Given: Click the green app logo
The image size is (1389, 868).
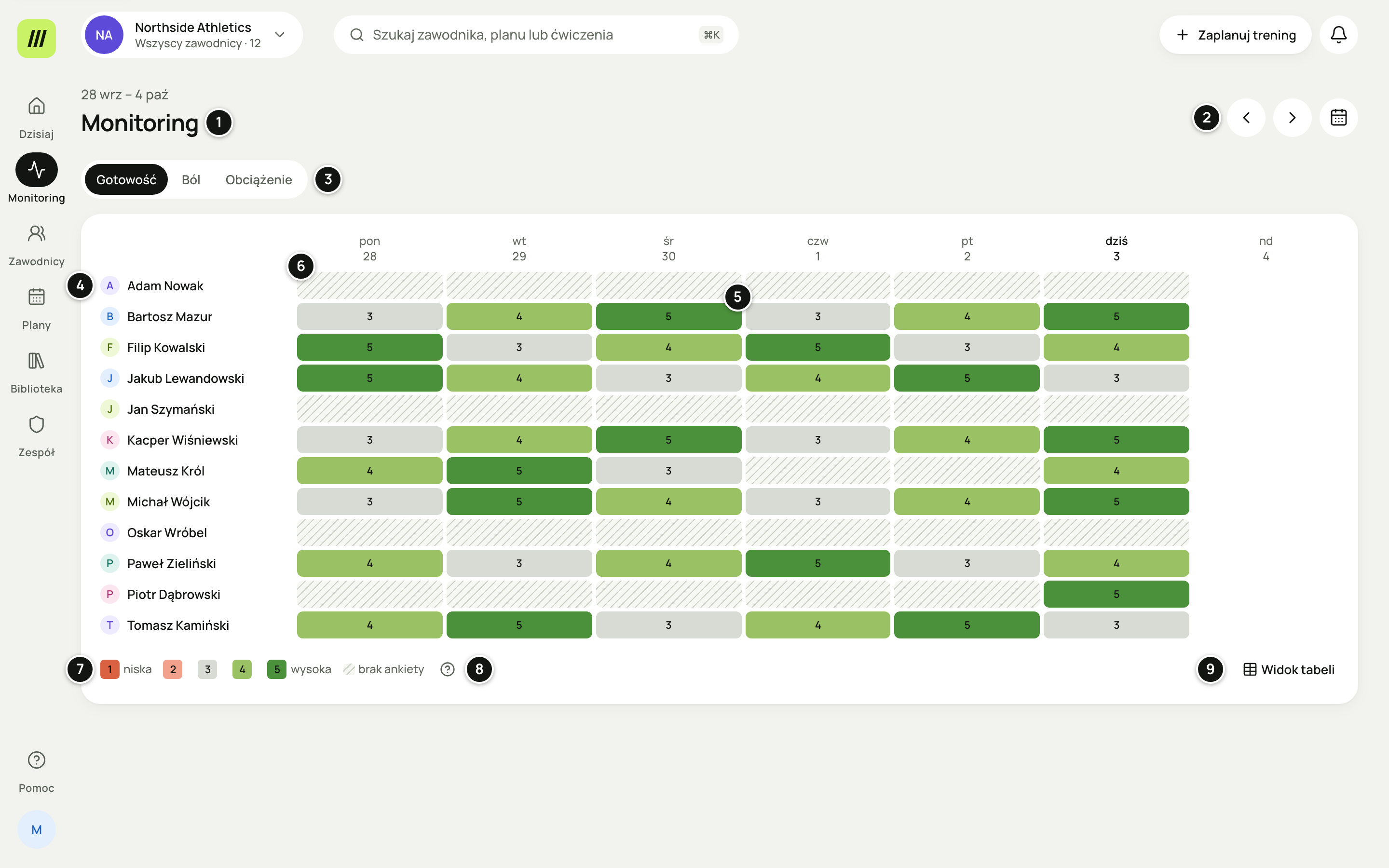Looking at the screenshot, I should [x=36, y=39].
